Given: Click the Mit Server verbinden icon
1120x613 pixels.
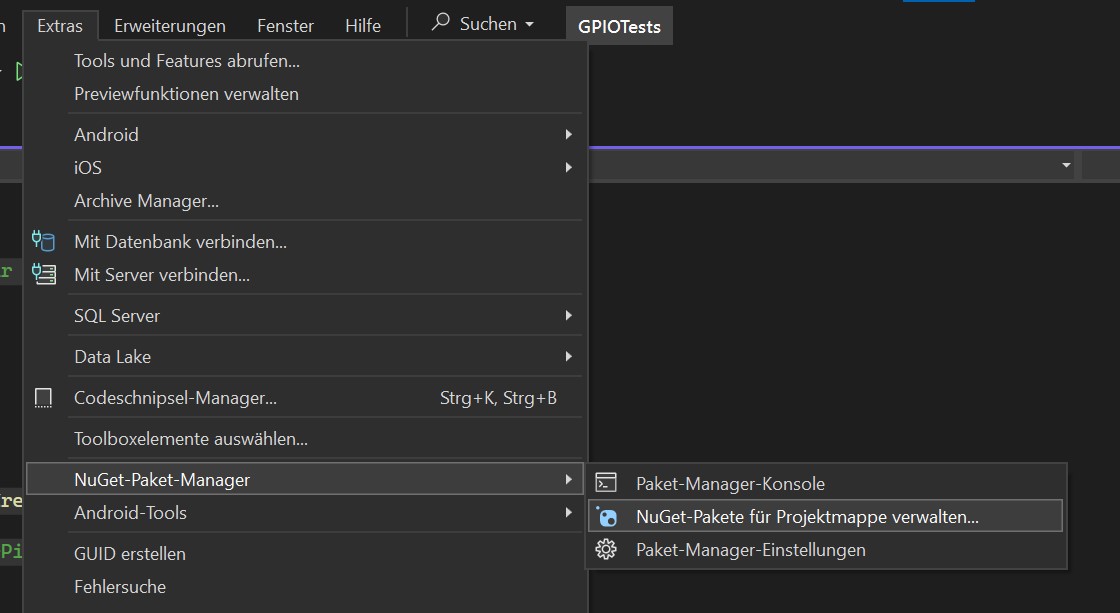Looking at the screenshot, I should 43,274.
